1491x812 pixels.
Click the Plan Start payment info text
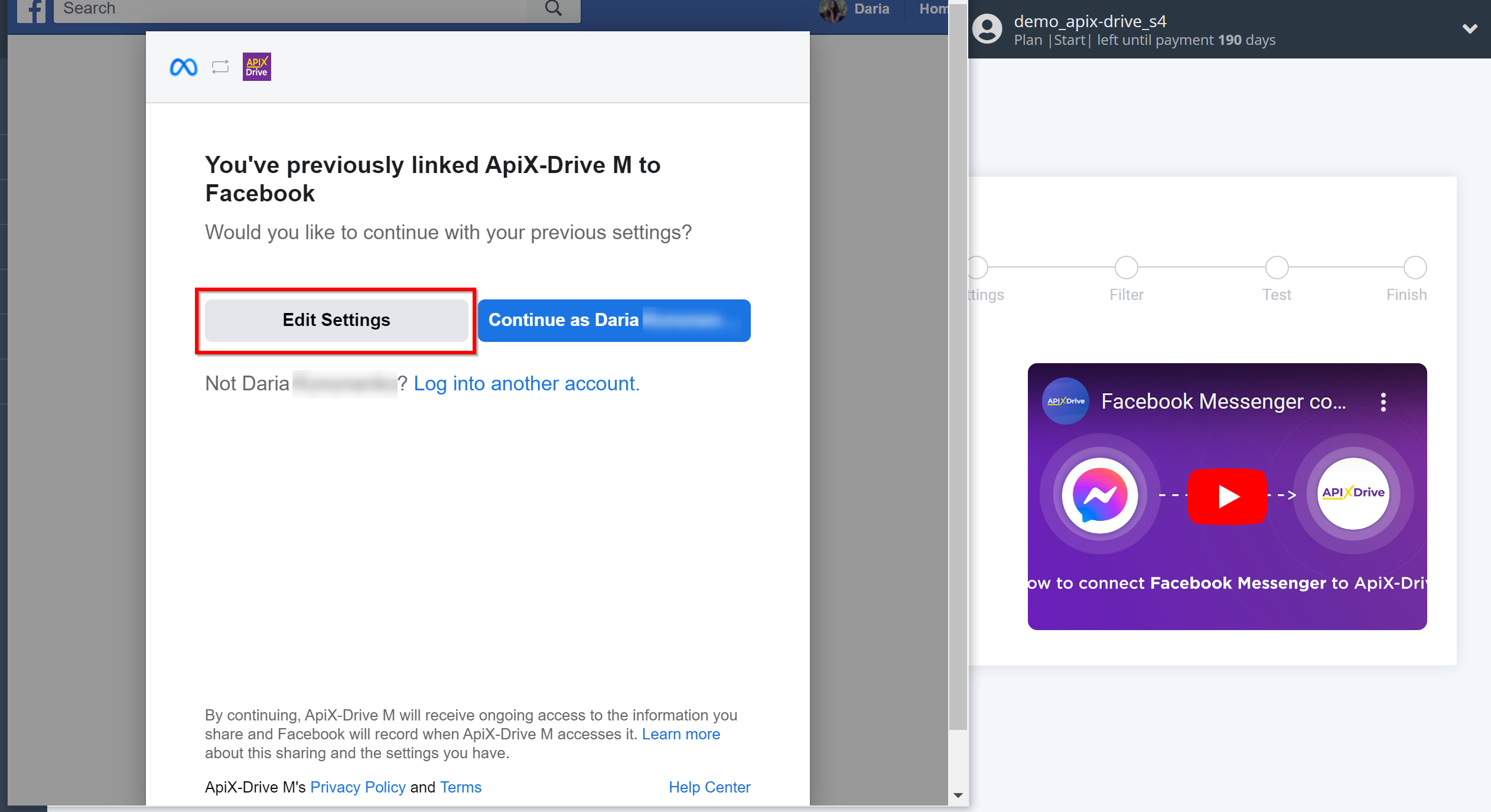(x=1144, y=40)
